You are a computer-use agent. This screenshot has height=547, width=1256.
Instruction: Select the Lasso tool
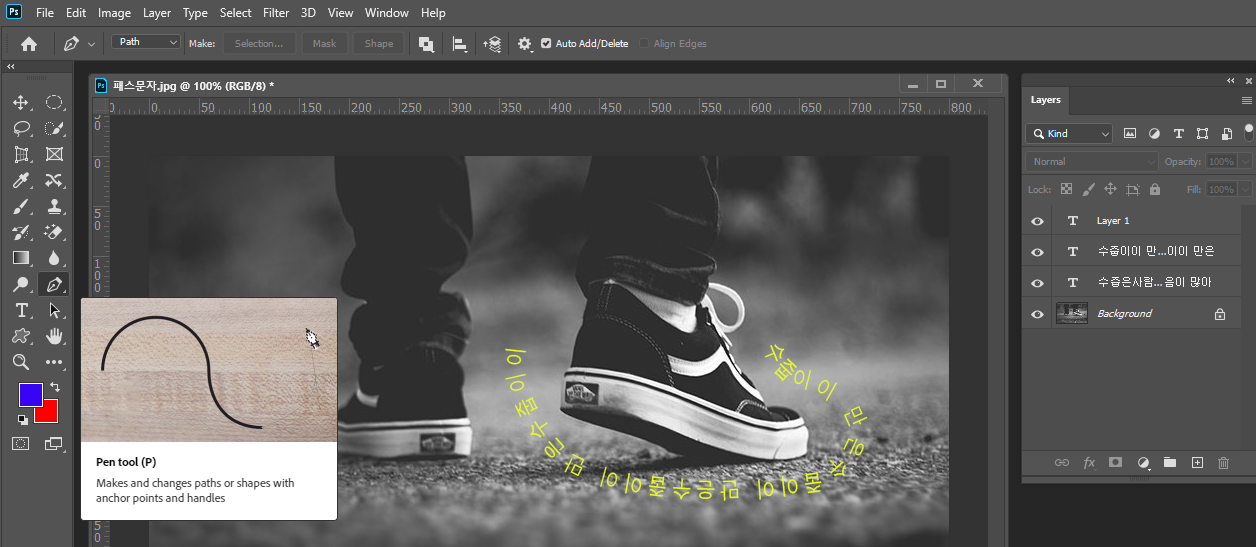click(x=21, y=128)
